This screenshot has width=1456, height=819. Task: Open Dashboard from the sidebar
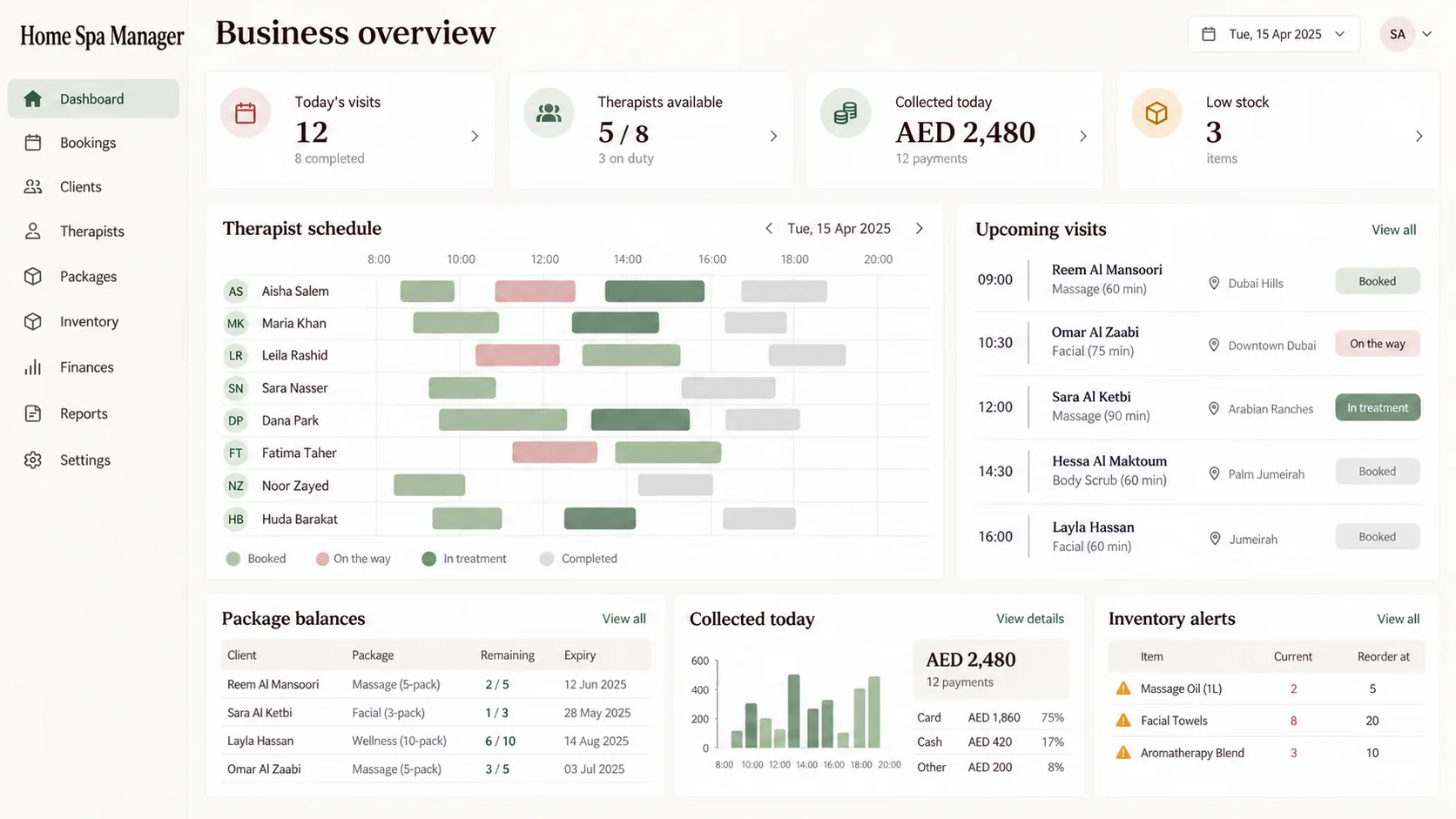coord(93,98)
